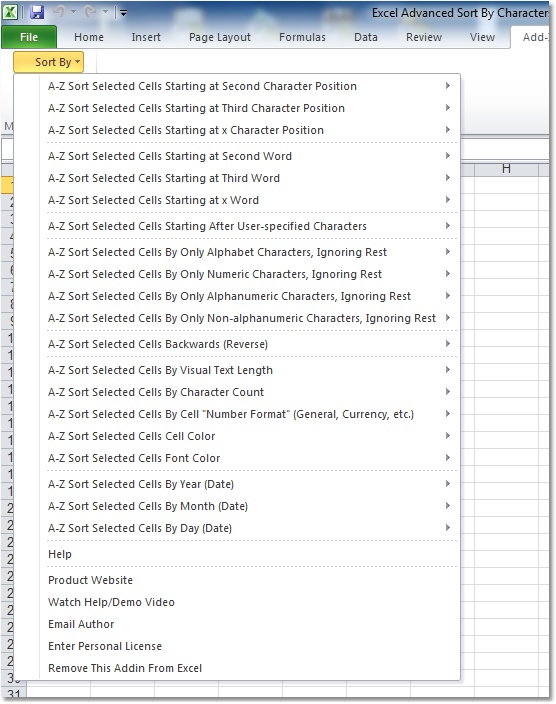556x704 pixels.
Task: Switch to the Formulas ribbon tab
Action: pos(302,37)
